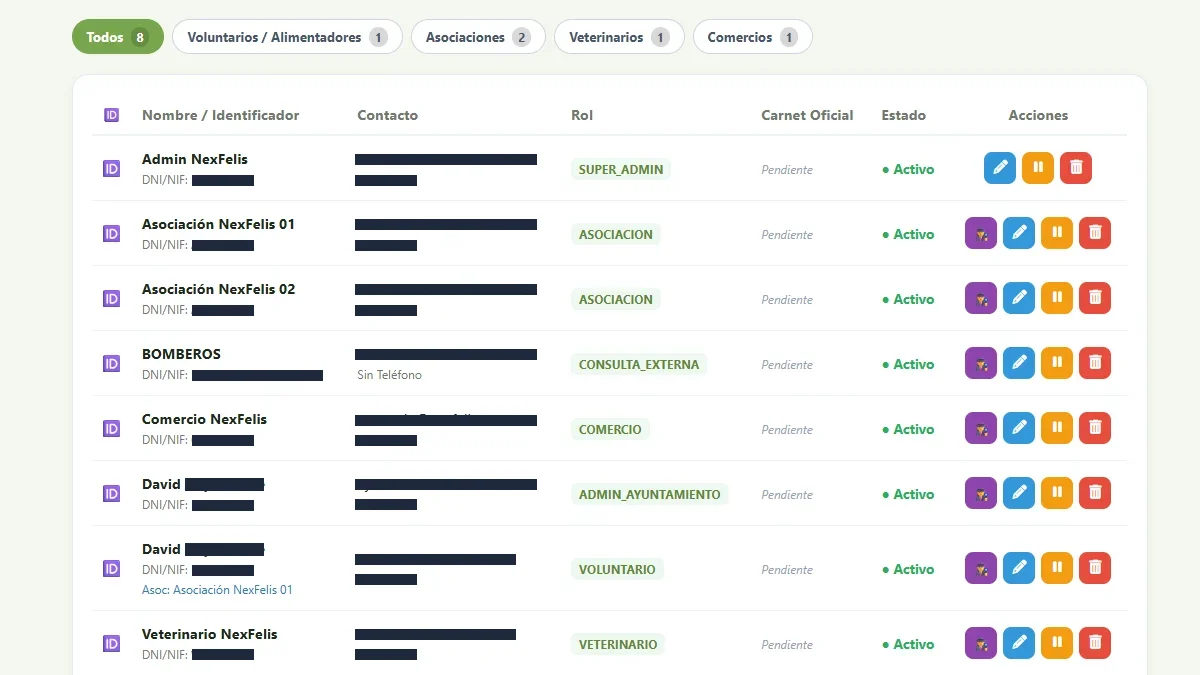Edit Asociación NexFelis 02 with the pencil
Image resolution: width=1200 pixels, height=675 pixels.
coord(1019,298)
